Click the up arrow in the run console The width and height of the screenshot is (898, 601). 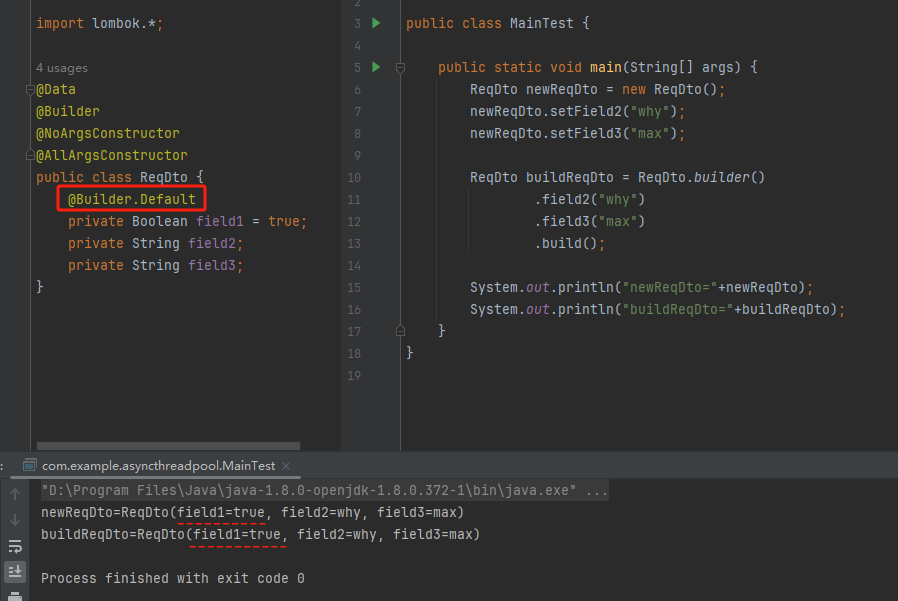(x=15, y=494)
